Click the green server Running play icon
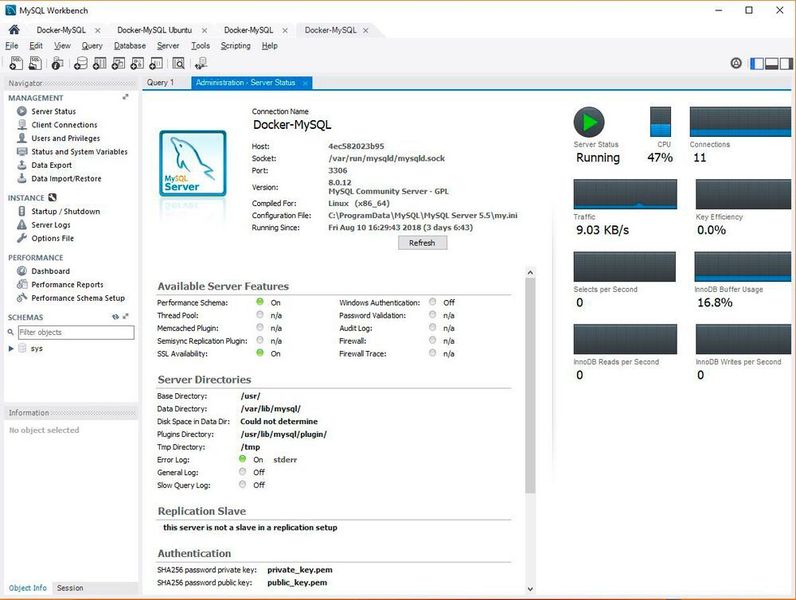 click(589, 122)
